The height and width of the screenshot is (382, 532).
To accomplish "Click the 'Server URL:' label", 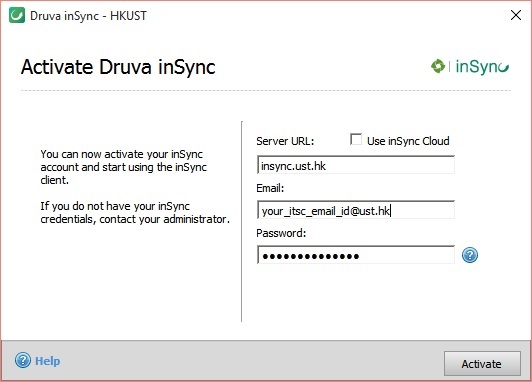I will click(x=285, y=141).
